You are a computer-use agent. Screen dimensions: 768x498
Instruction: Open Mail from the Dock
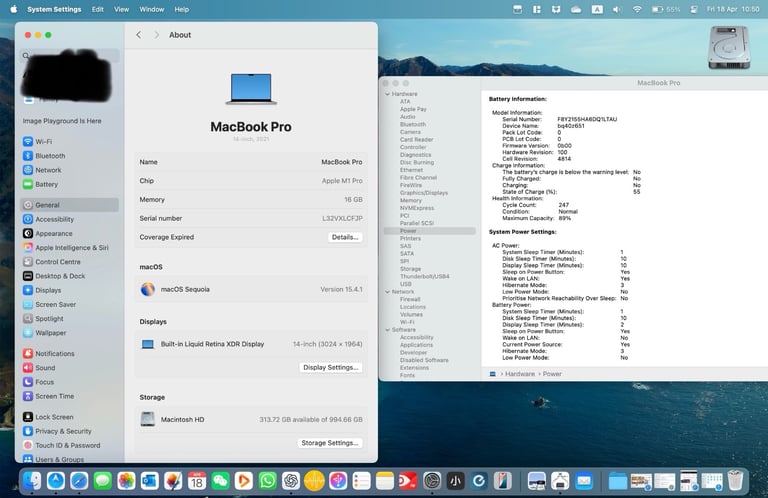584,481
